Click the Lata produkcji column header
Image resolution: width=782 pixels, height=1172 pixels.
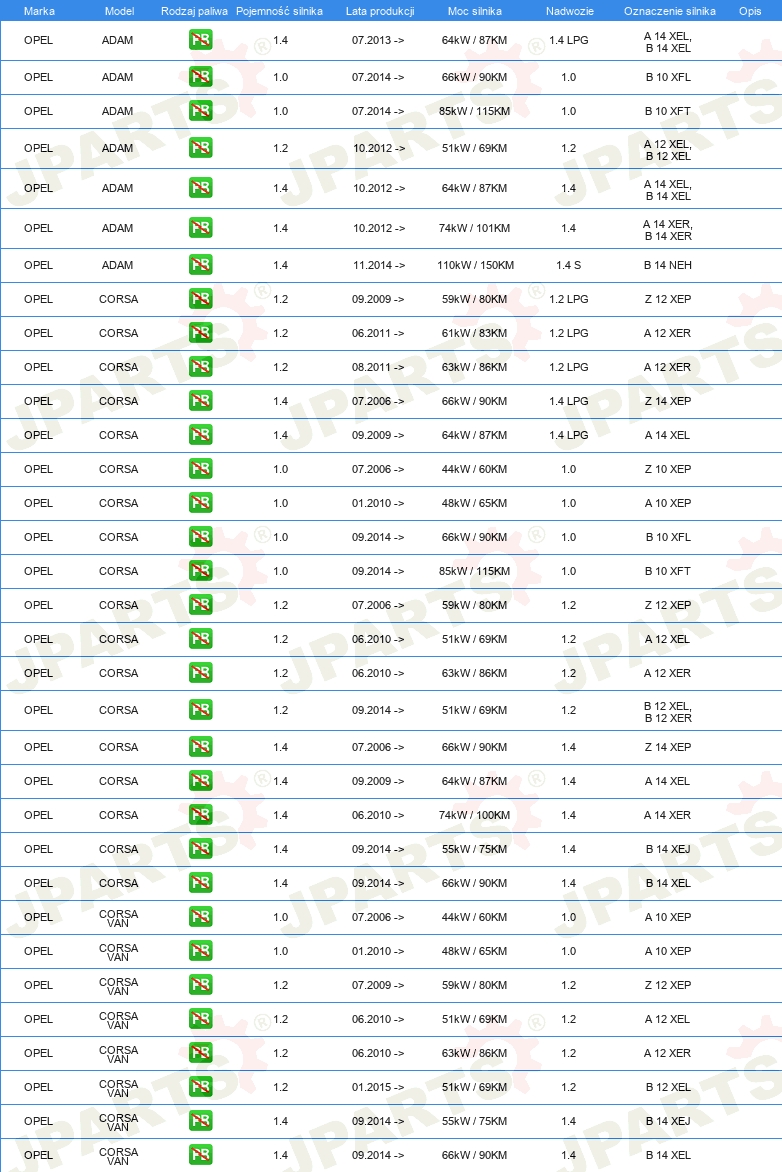click(x=380, y=11)
